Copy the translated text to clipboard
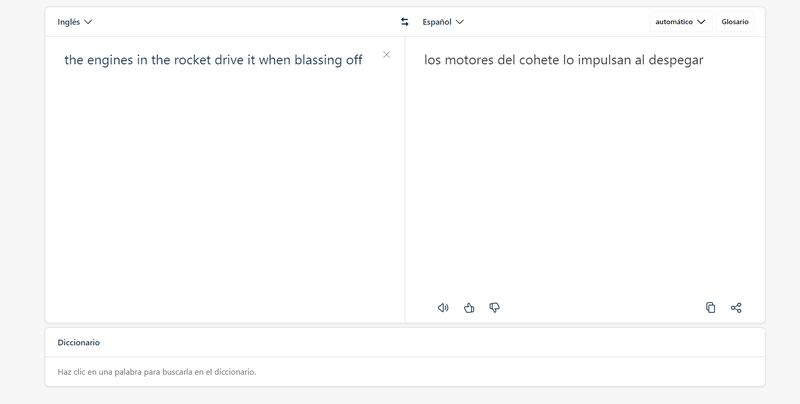The height and width of the screenshot is (404, 800). pos(710,308)
